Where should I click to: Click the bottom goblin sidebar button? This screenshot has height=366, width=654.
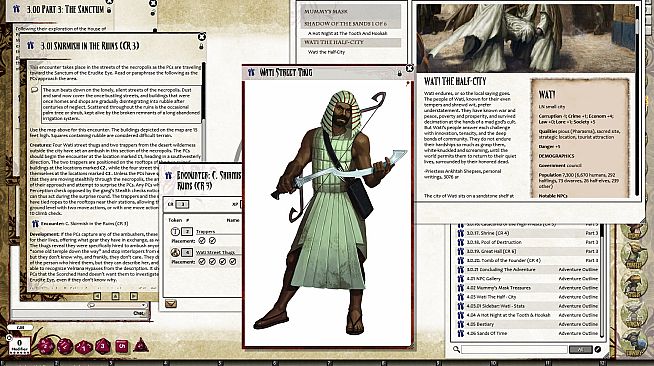tap(633, 343)
